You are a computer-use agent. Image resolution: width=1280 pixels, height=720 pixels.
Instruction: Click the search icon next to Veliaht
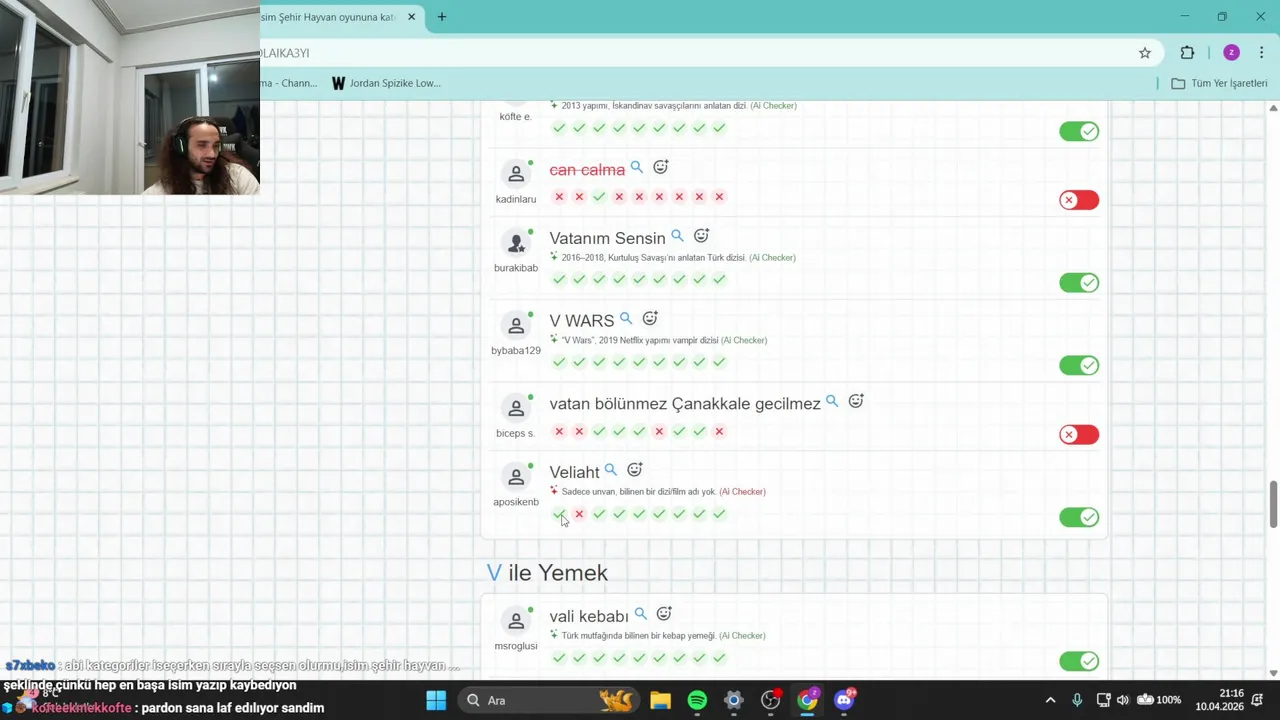point(611,470)
